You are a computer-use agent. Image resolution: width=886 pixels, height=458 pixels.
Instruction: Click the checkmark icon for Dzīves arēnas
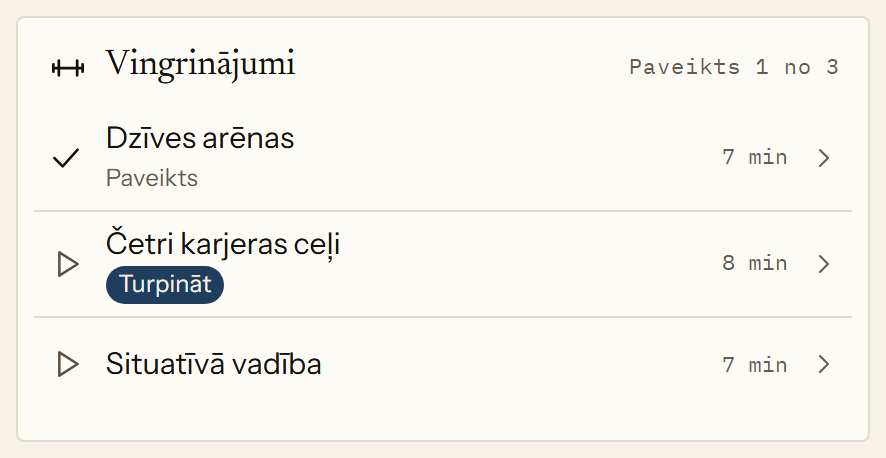pyautogui.click(x=66, y=158)
